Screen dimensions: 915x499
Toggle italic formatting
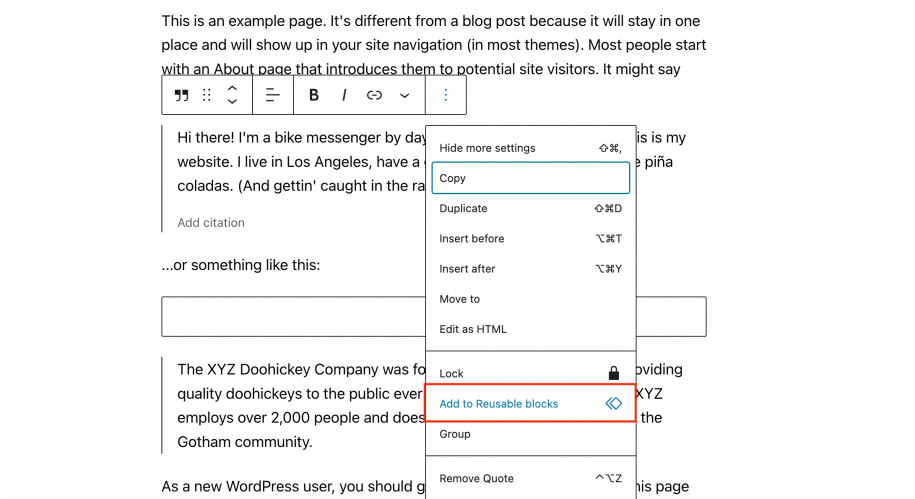344,95
